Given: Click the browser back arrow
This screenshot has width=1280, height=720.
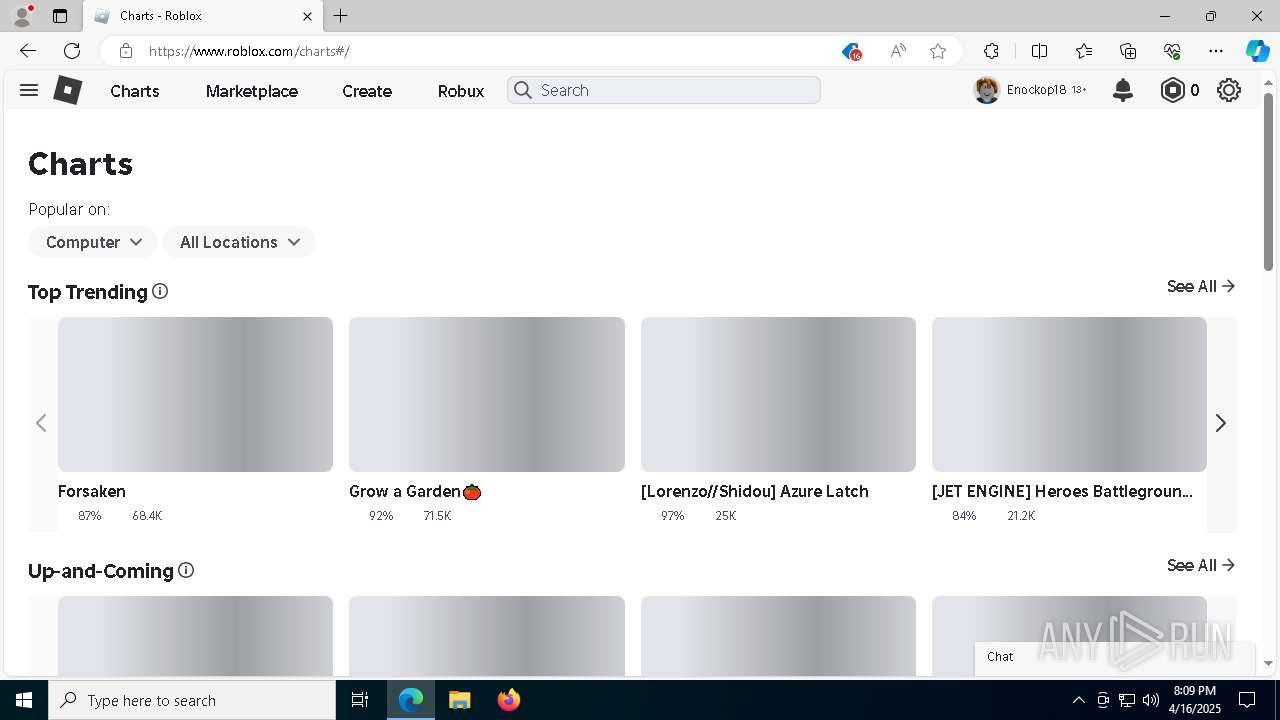Looking at the screenshot, I should pyautogui.click(x=28, y=51).
